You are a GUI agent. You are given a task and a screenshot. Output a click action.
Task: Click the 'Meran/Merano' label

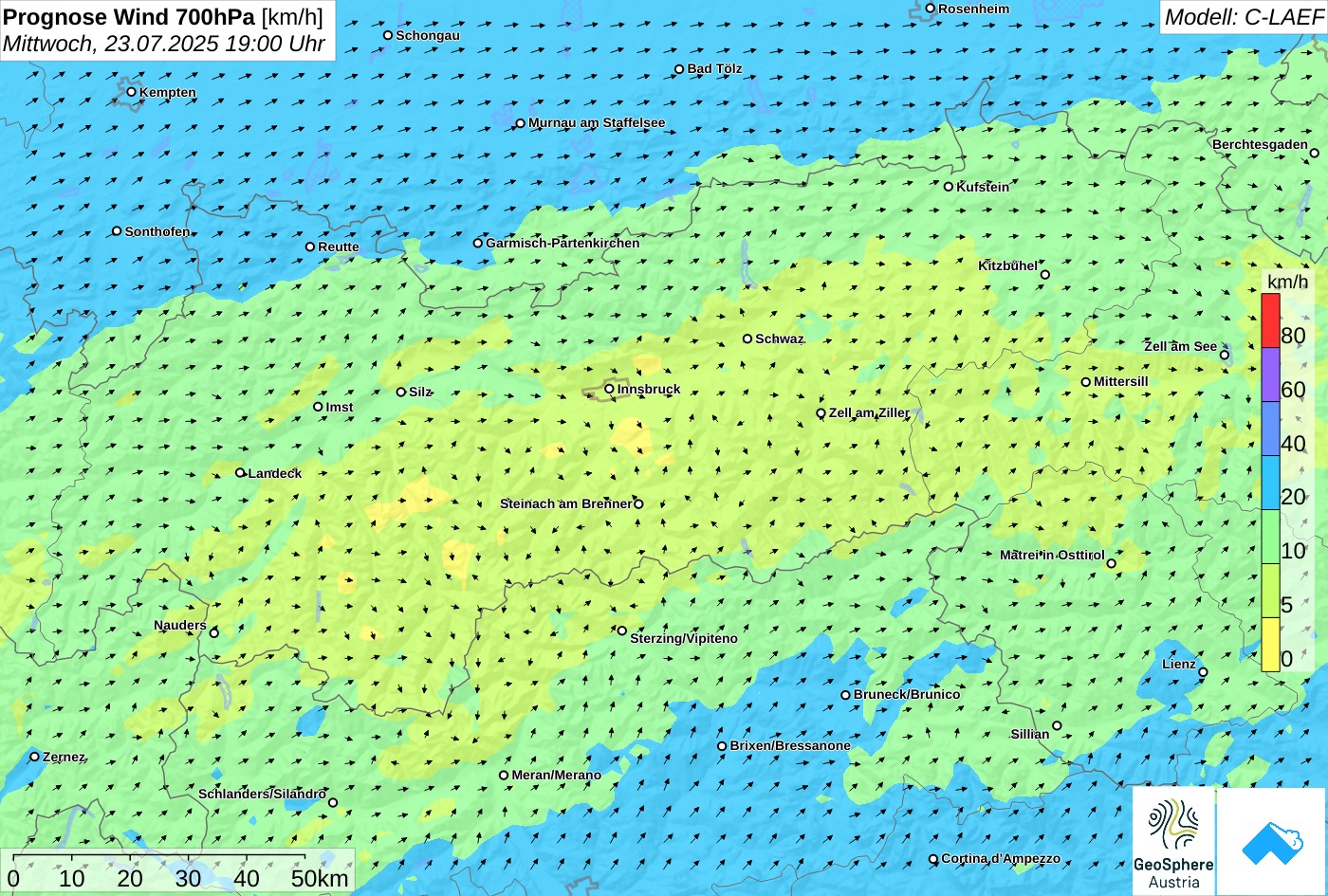(557, 775)
